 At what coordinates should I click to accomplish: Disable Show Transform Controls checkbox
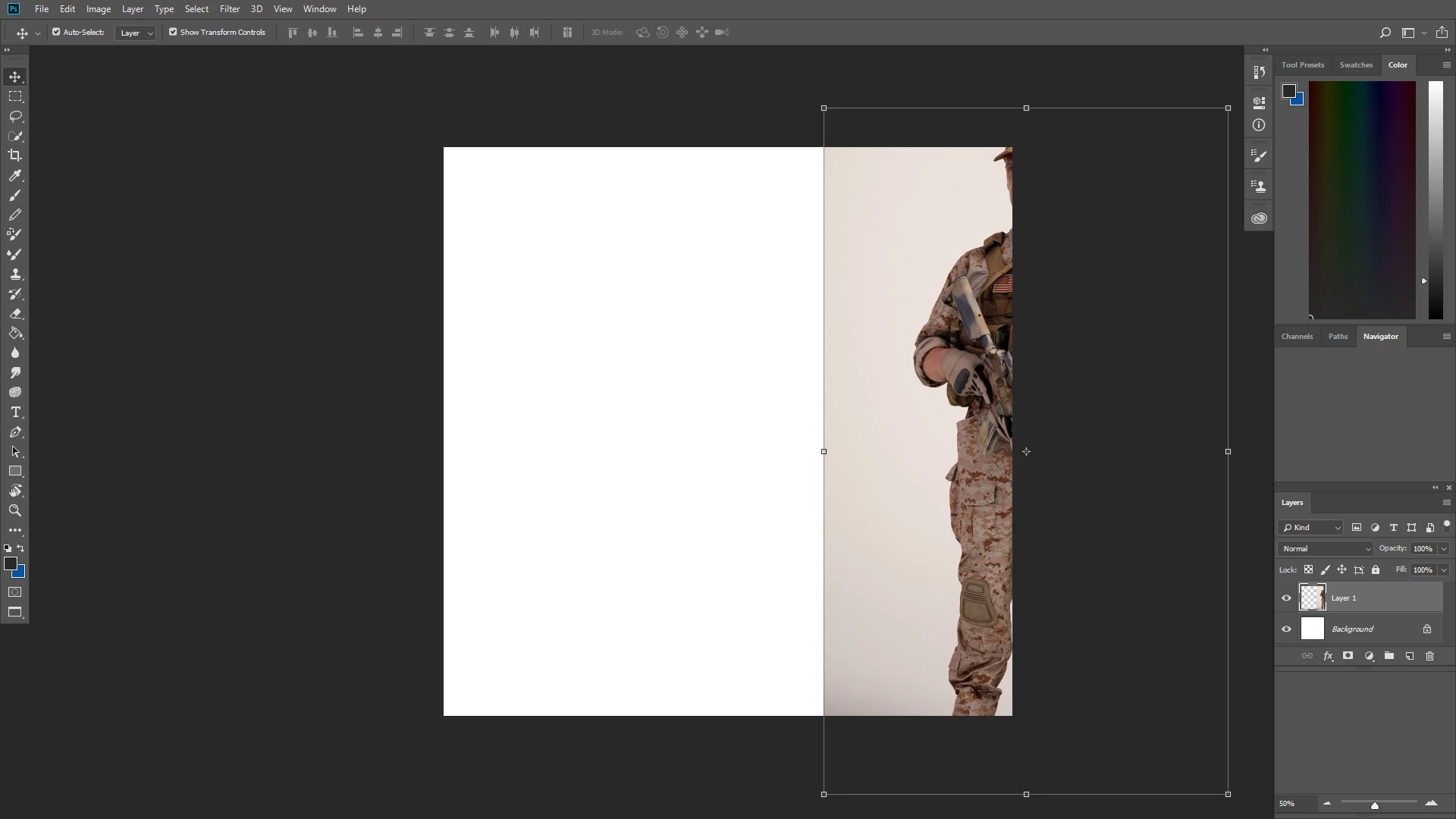[173, 32]
